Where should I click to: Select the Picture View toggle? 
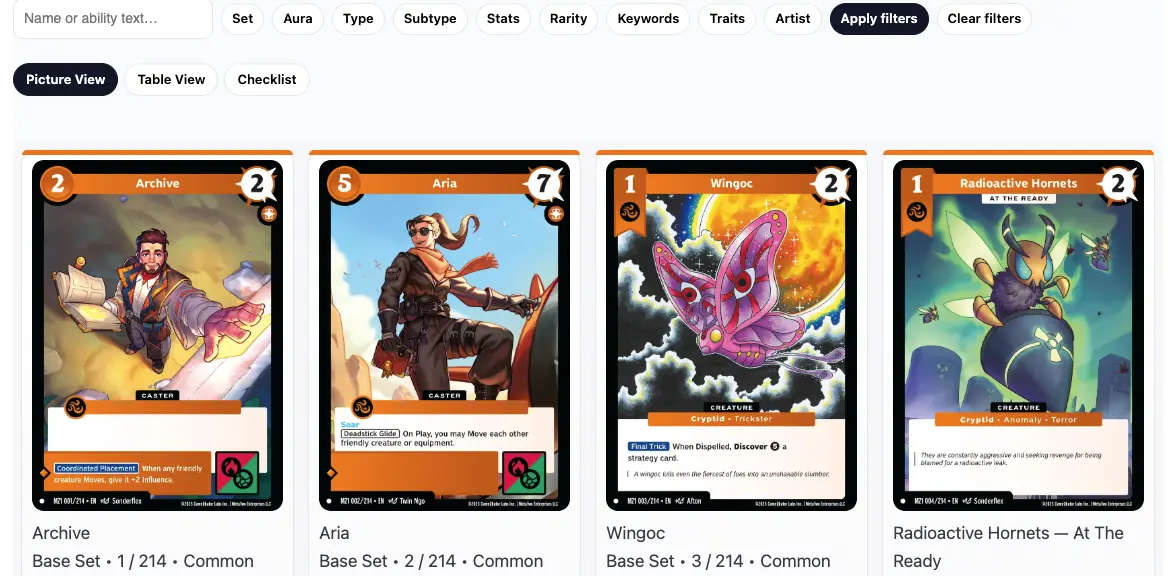tap(66, 79)
